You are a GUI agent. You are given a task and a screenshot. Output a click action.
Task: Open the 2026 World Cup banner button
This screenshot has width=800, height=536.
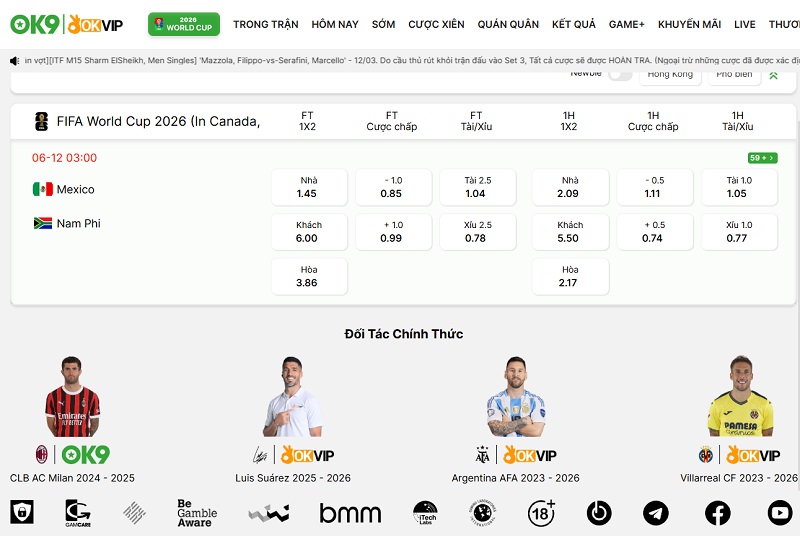[x=184, y=24]
